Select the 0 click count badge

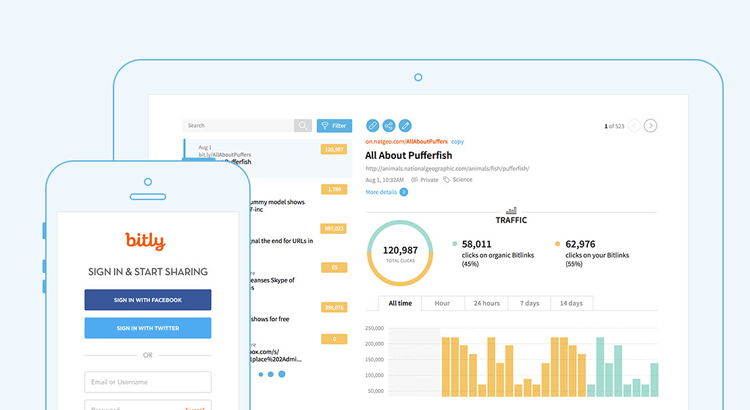click(334, 339)
